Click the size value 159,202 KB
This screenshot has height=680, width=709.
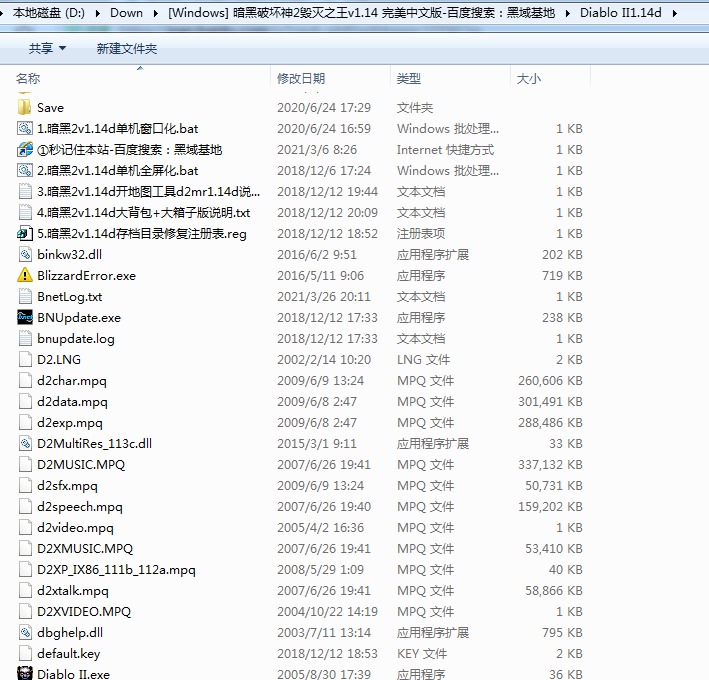[x=550, y=507]
